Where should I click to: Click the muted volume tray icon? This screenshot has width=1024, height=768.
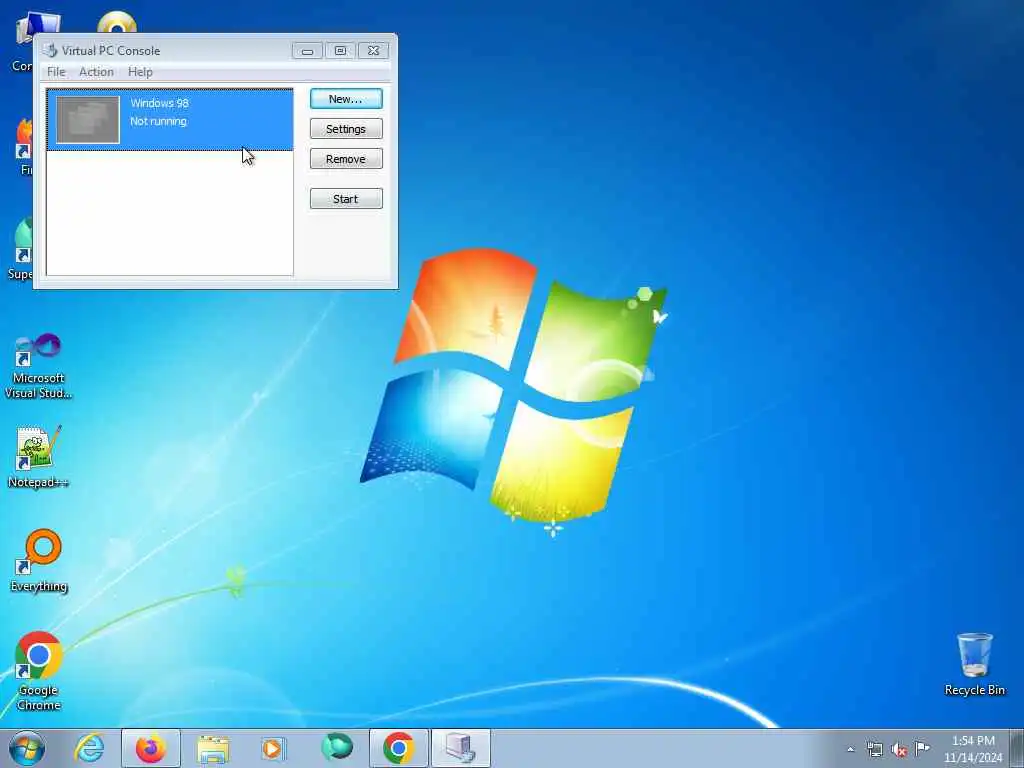(899, 750)
